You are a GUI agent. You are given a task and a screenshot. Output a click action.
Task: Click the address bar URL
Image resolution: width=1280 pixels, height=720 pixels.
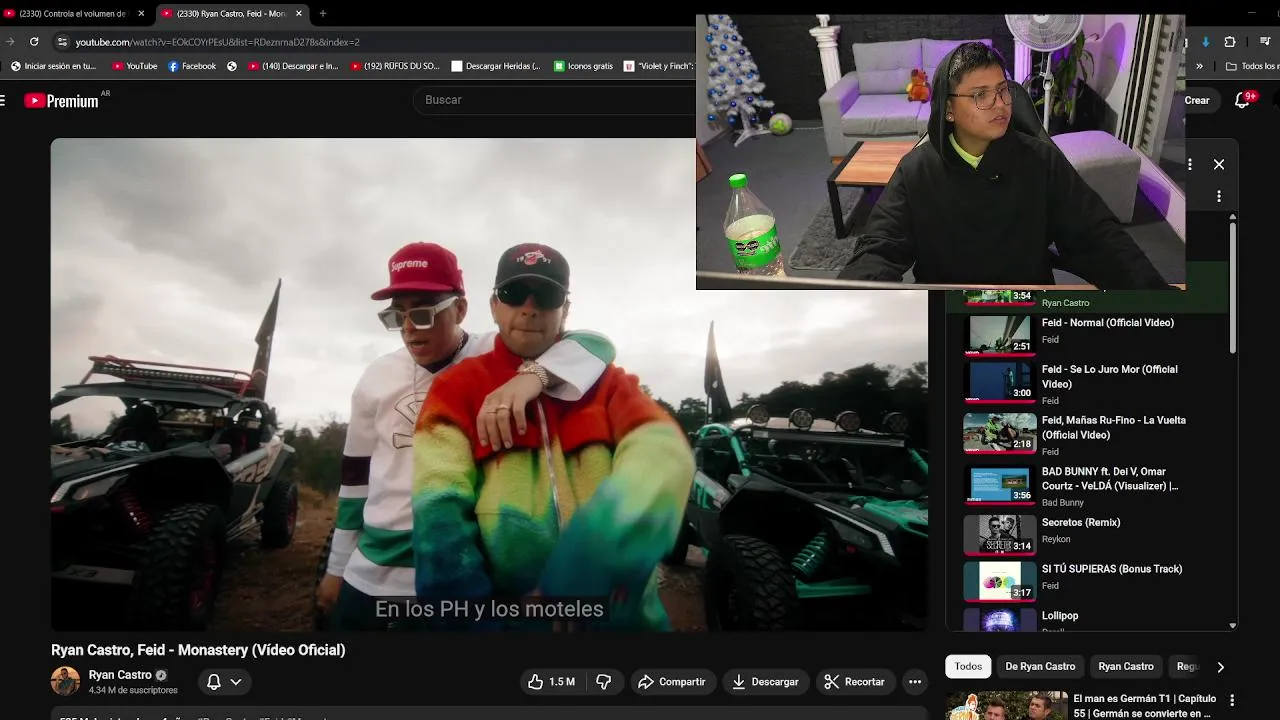point(217,42)
